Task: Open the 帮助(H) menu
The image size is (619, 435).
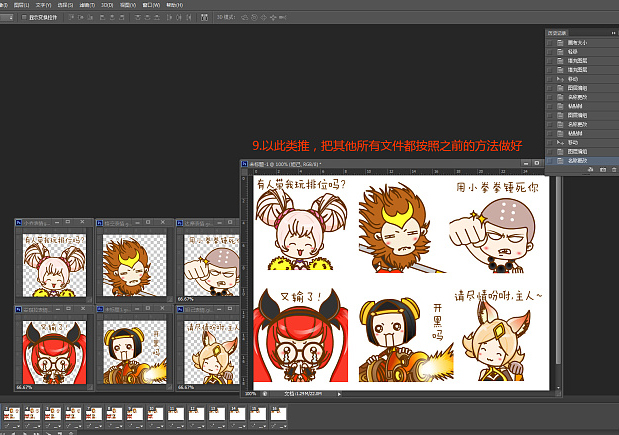Action: click(x=174, y=5)
